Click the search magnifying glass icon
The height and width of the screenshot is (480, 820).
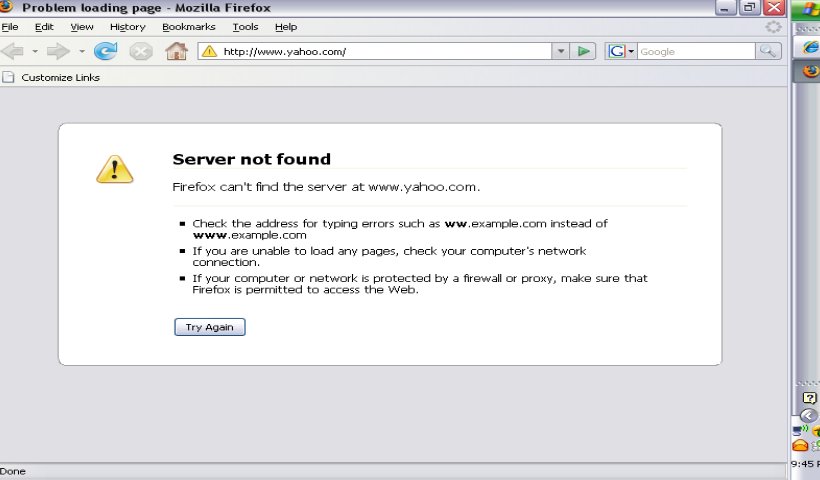768,51
